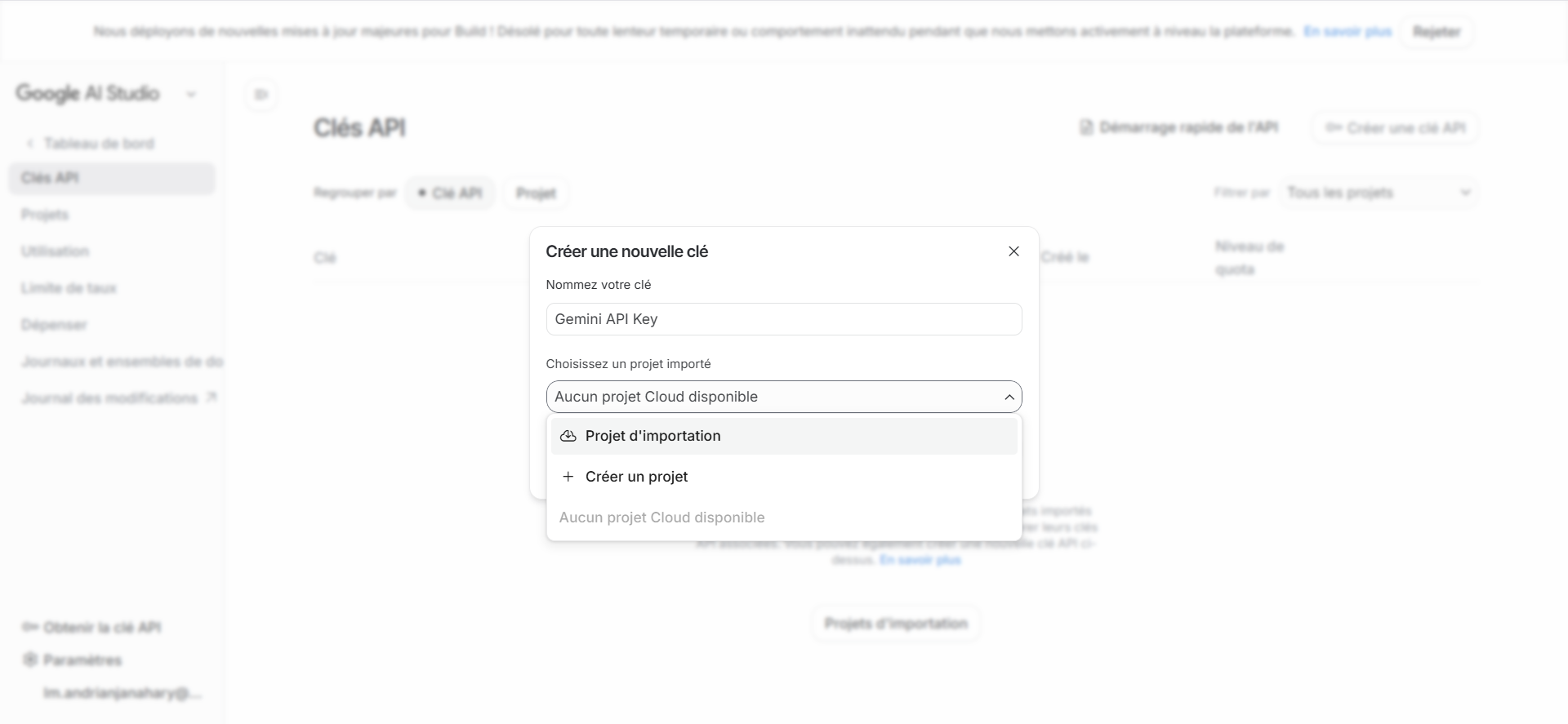1568x724 pixels.
Task: Open the Utilisation section
Action: [x=55, y=251]
